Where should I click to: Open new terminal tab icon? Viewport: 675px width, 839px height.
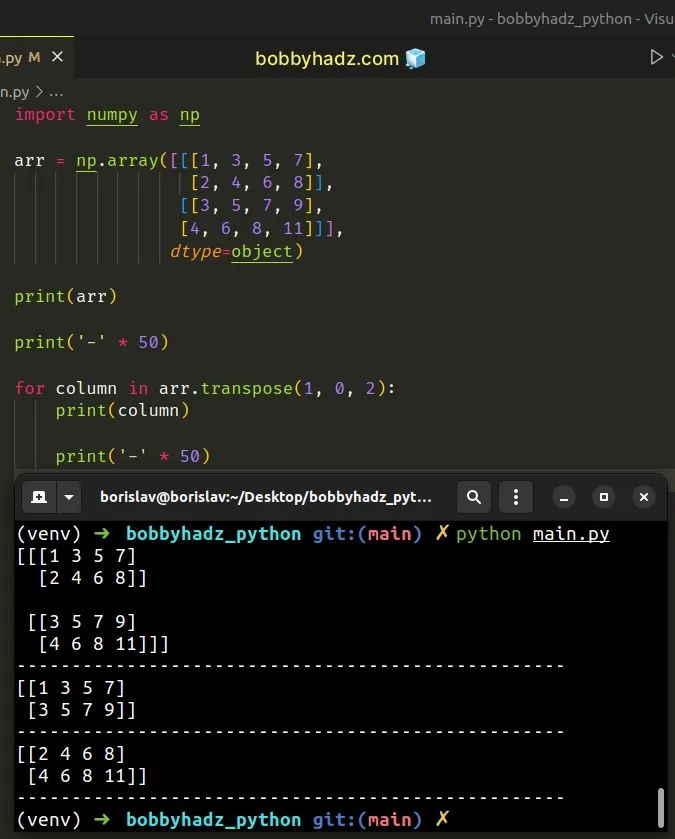(x=39, y=497)
